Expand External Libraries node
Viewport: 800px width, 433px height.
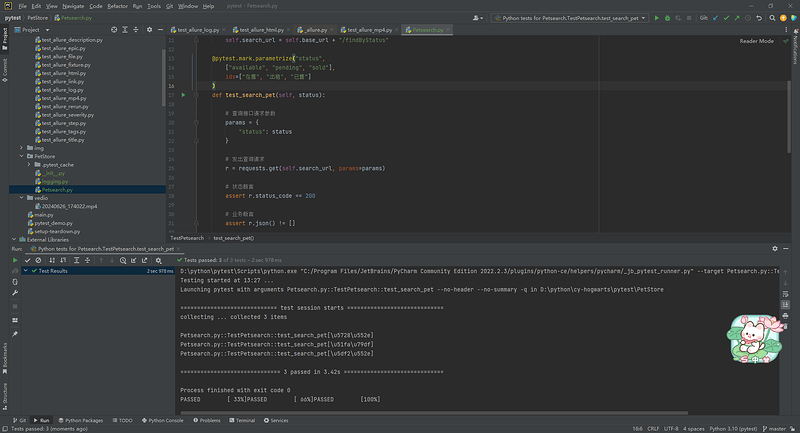14,239
